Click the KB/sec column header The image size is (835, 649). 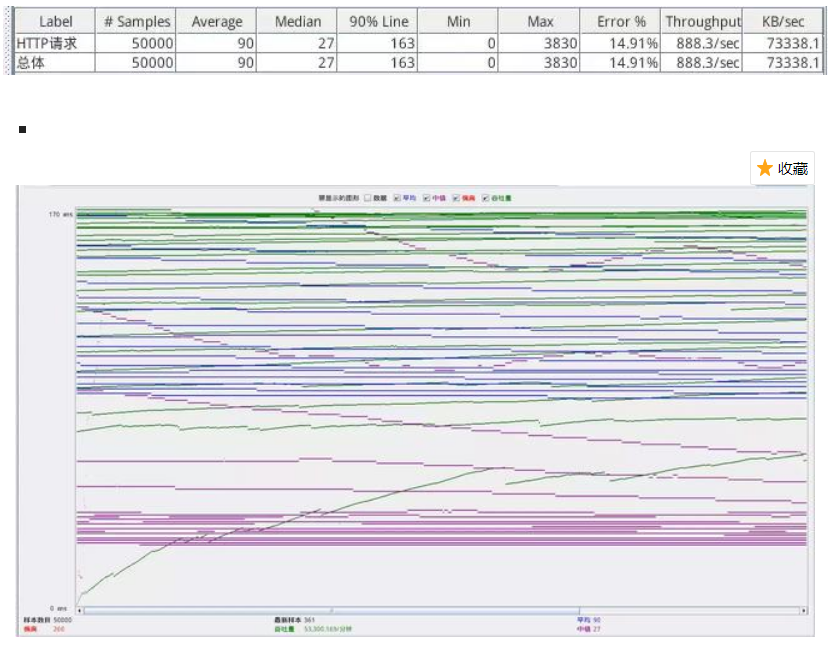pos(783,21)
